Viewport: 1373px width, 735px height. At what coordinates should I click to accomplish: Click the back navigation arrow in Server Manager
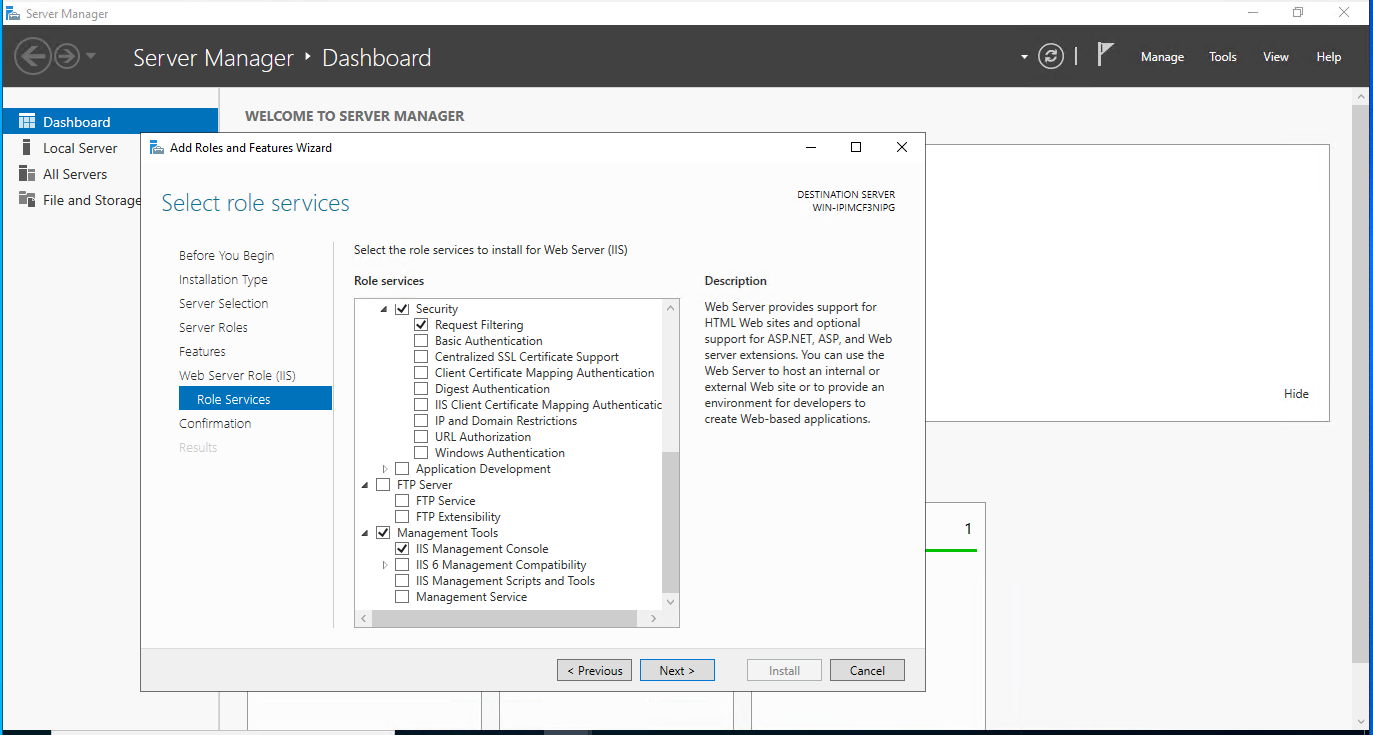pyautogui.click(x=33, y=56)
